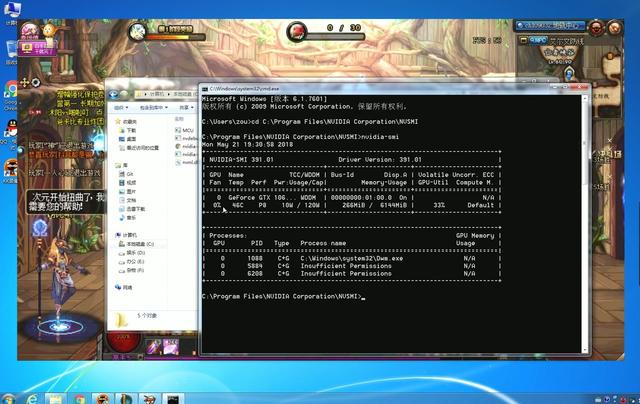
Task: Select 网络 Network in navigation pane
Action: click(124, 287)
